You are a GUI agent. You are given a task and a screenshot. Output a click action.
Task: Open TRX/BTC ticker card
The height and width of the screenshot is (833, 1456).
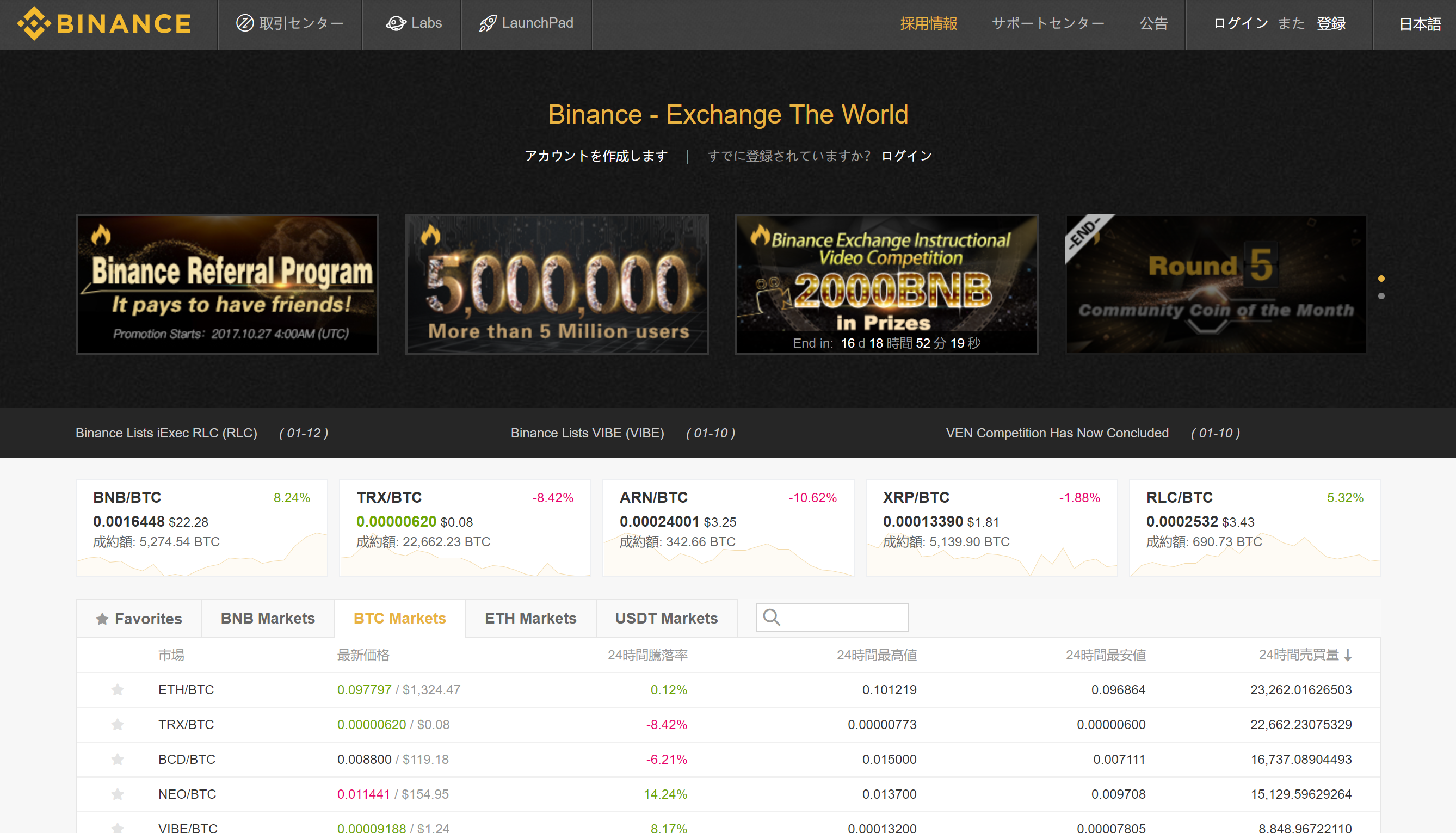(x=465, y=528)
